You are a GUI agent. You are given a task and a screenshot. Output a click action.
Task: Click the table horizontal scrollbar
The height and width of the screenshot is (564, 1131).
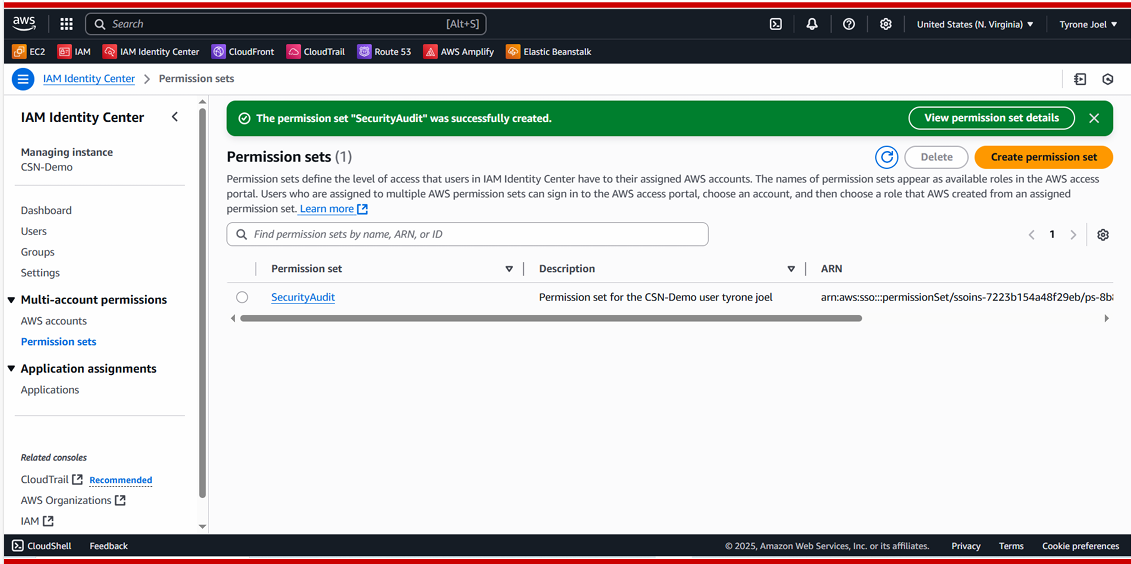[551, 318]
